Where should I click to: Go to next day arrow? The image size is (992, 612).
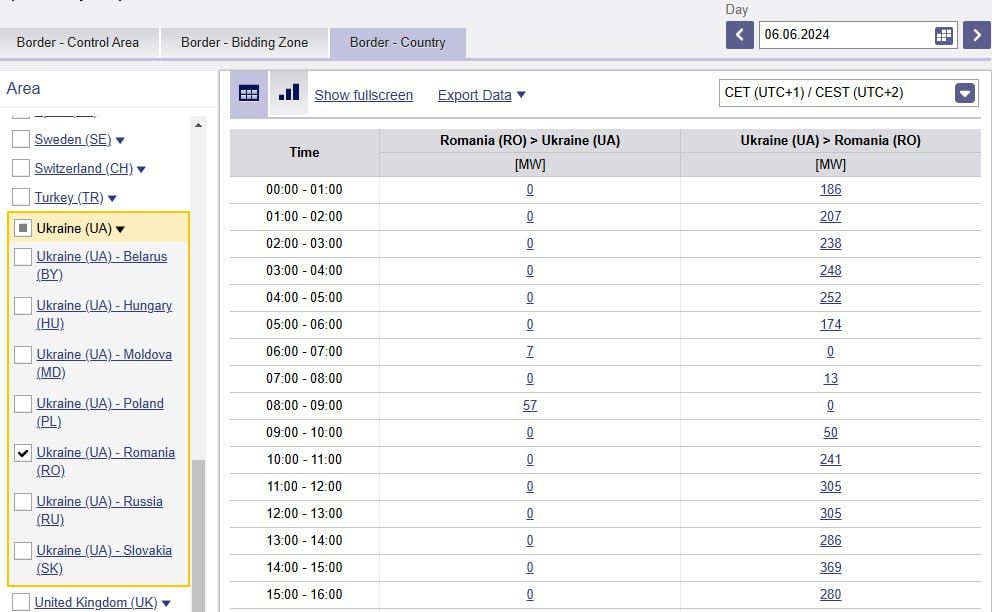click(x=976, y=35)
